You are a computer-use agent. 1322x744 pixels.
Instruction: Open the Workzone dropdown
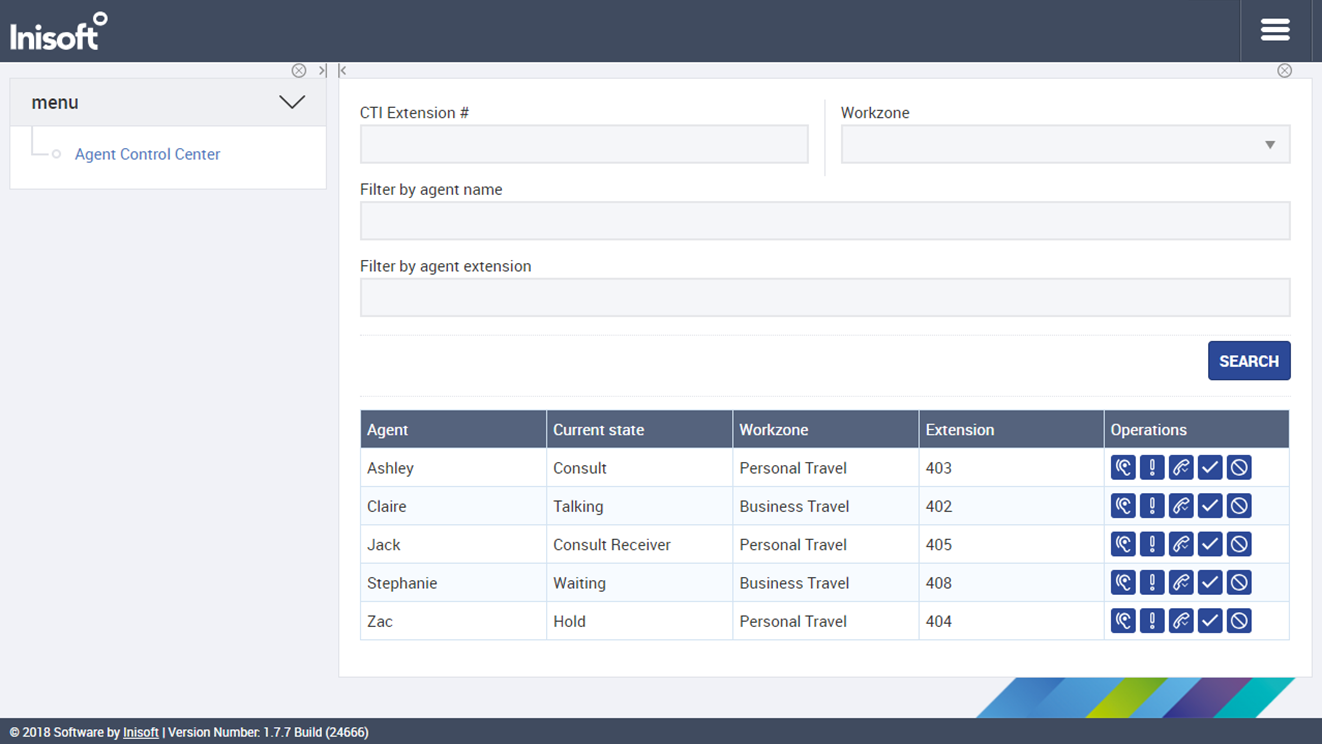(x=1065, y=145)
